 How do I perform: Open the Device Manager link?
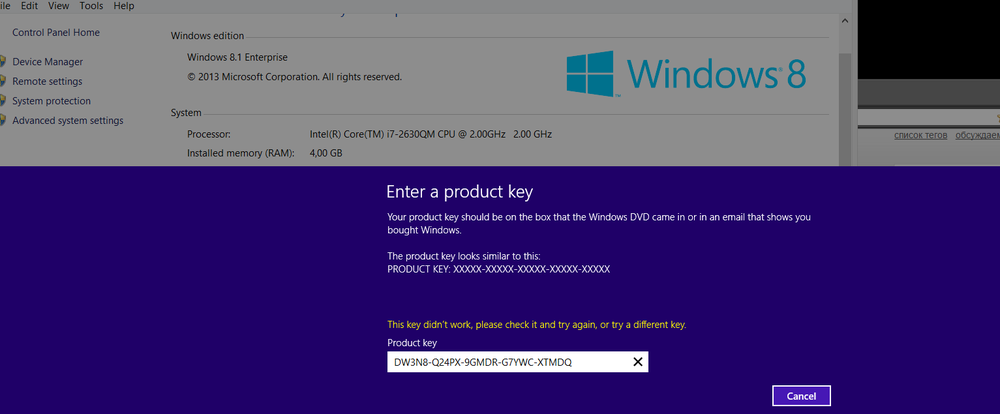click(47, 62)
